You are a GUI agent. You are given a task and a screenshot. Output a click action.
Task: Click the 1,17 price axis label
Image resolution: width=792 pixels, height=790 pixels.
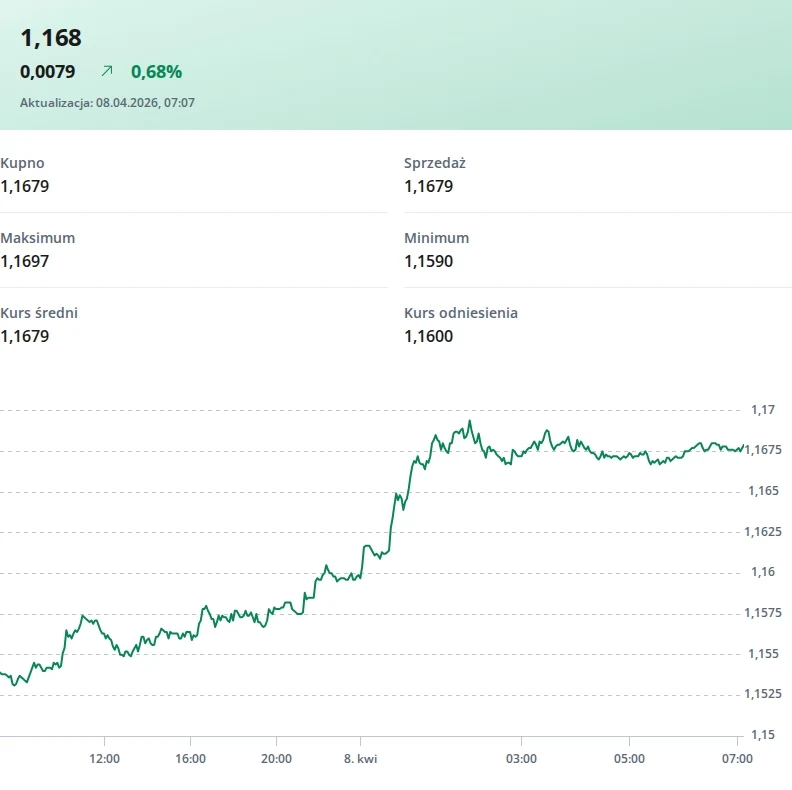point(763,410)
